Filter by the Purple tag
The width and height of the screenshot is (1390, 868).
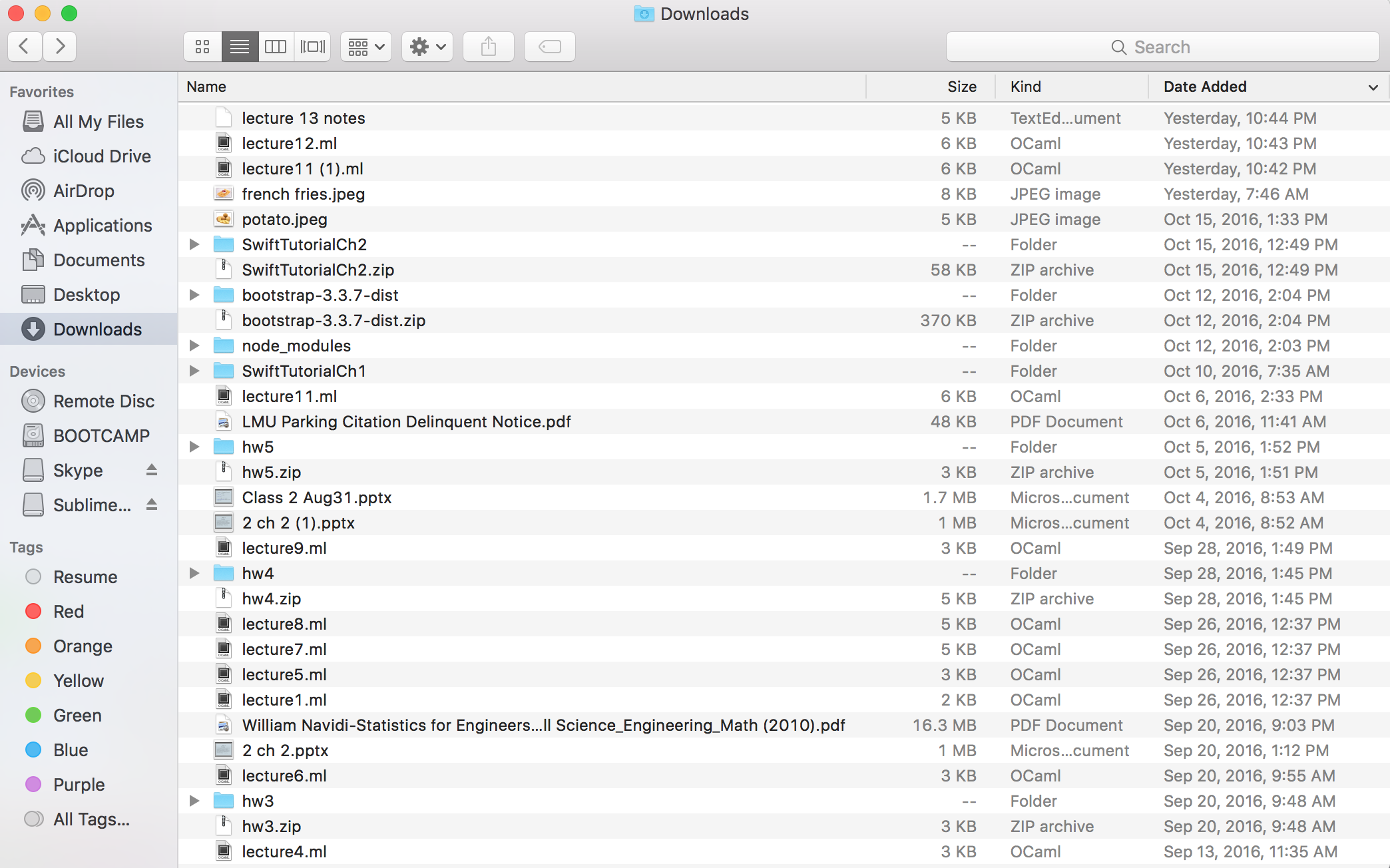pos(89,785)
